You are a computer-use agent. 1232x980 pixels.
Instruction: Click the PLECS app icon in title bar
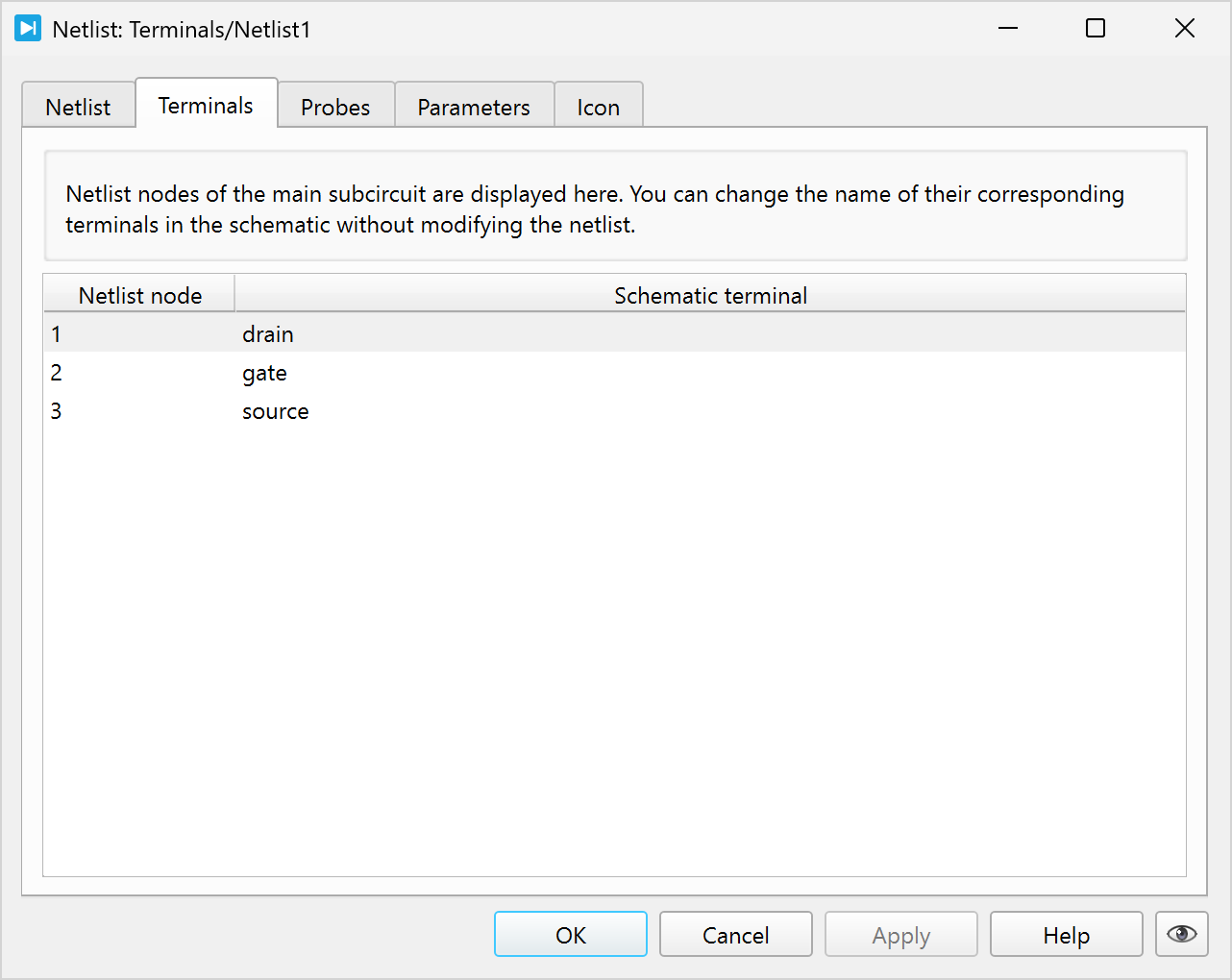click(x=28, y=29)
